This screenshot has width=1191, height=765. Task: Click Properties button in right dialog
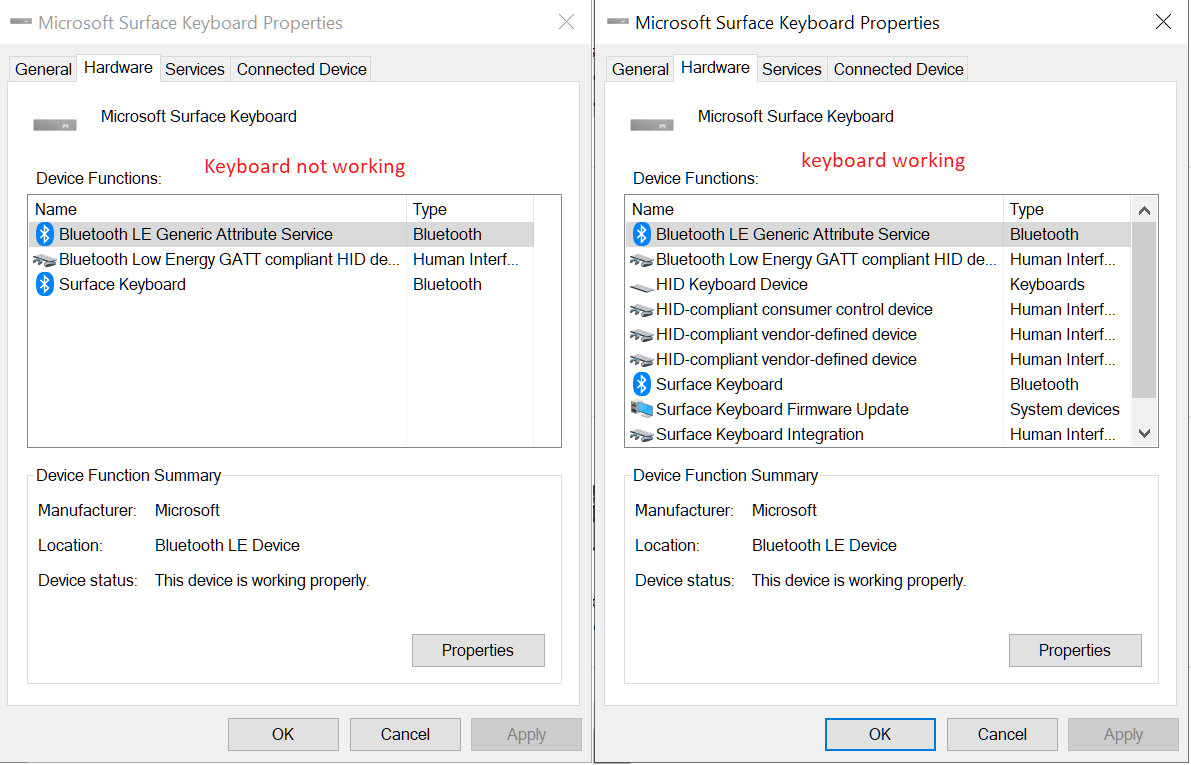1075,650
